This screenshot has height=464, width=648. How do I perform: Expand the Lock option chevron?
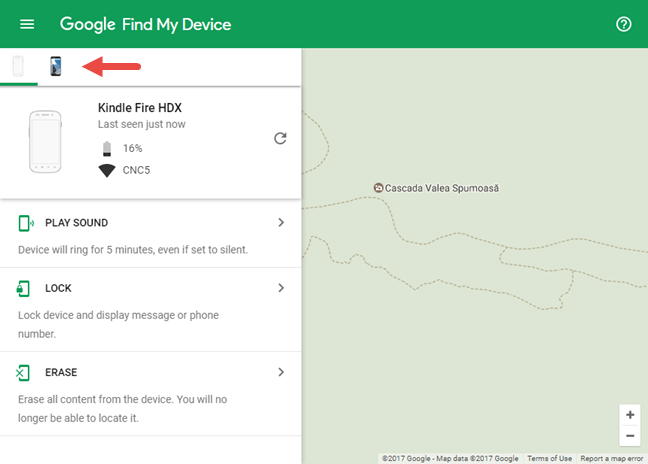281,288
